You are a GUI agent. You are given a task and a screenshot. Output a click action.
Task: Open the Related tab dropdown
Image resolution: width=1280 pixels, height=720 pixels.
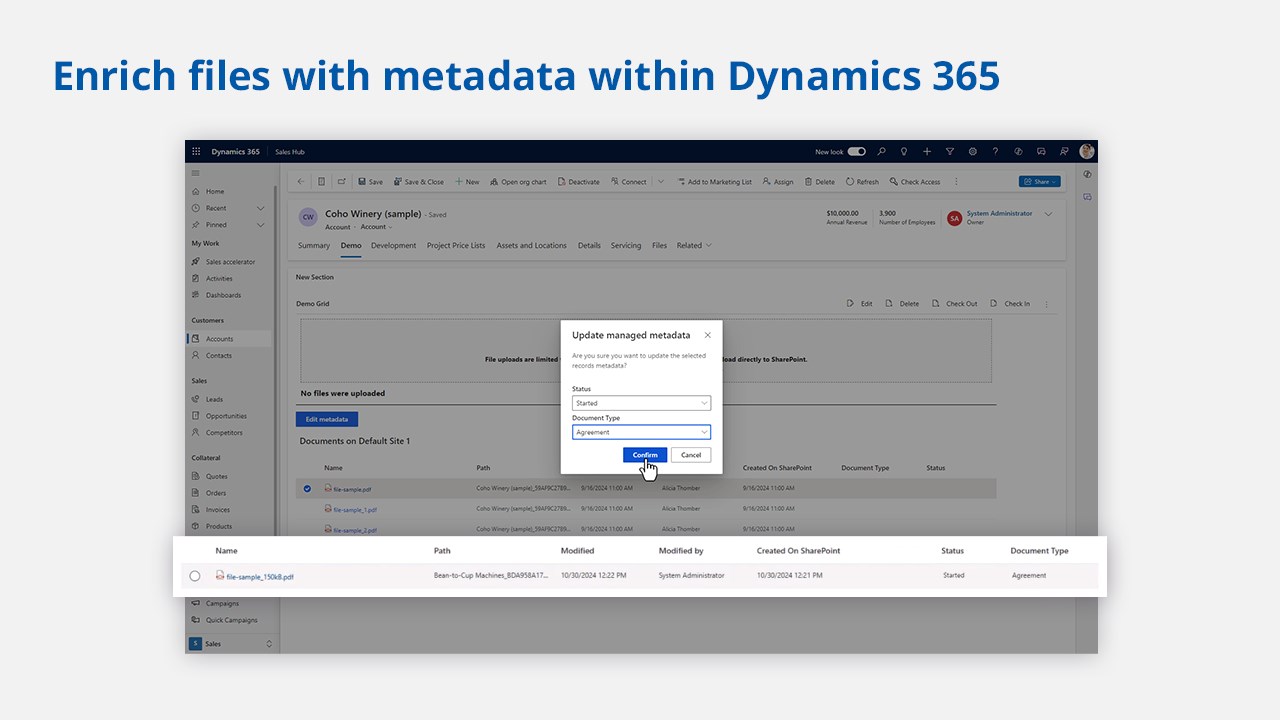[x=694, y=245]
